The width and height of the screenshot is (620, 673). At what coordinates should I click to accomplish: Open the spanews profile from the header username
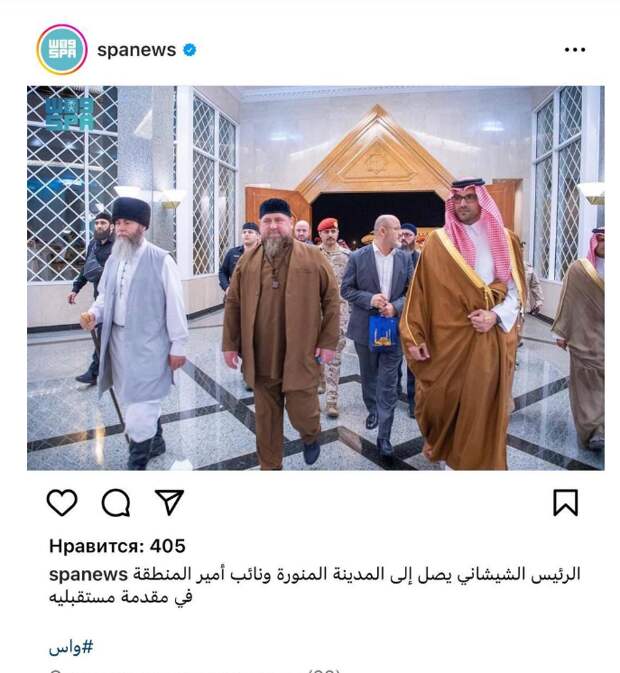[x=136, y=50]
